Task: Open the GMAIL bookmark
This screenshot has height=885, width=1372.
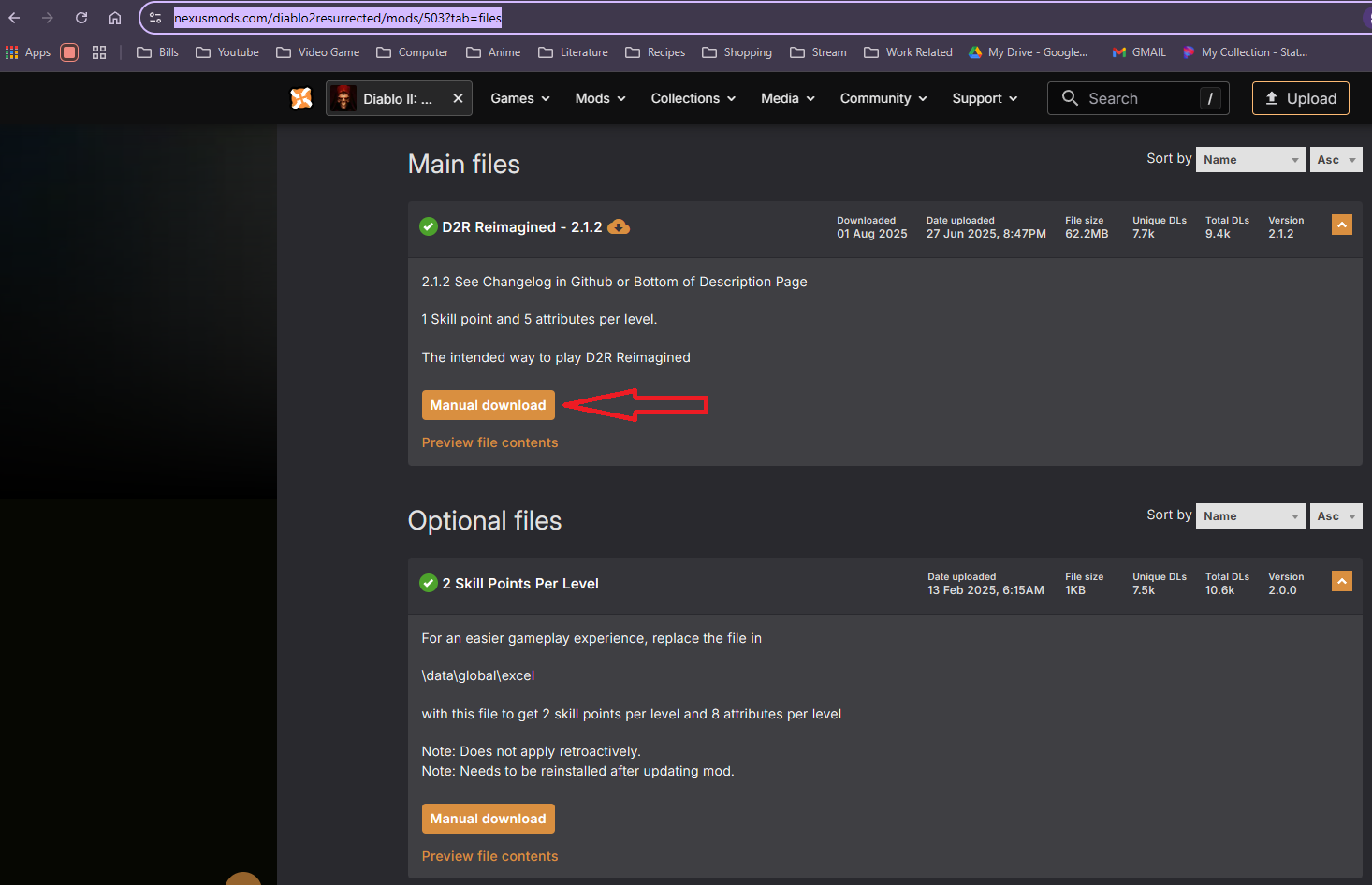Action: pos(1139,52)
